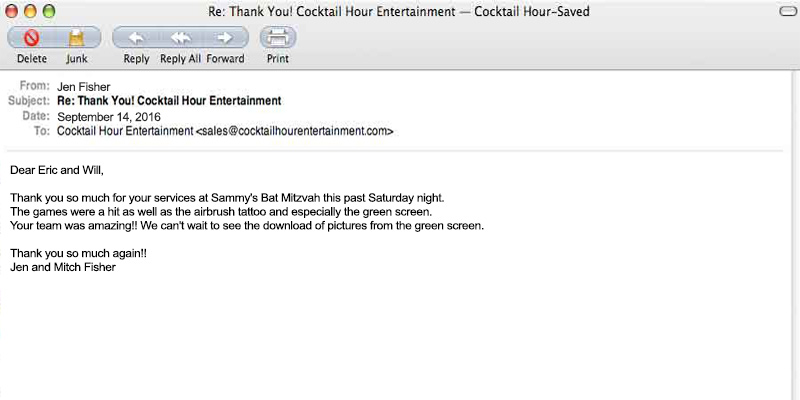Click the line about airbrush tattoo

pyautogui.click(x=221, y=212)
